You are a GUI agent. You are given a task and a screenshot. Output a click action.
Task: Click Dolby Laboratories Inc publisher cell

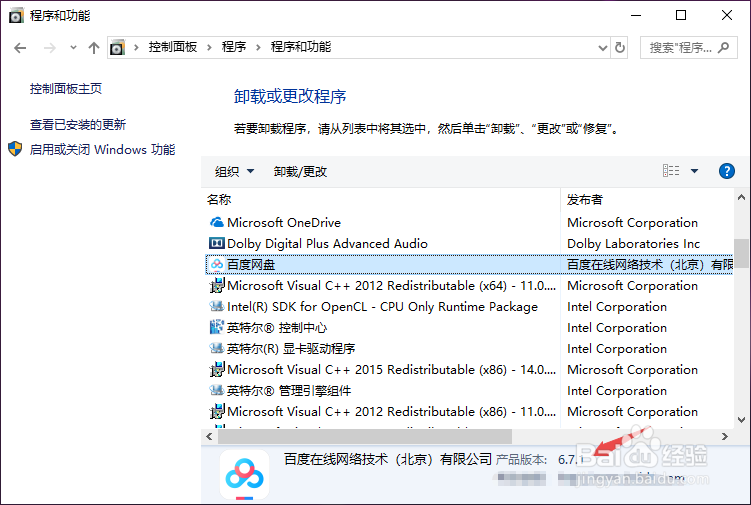click(633, 244)
